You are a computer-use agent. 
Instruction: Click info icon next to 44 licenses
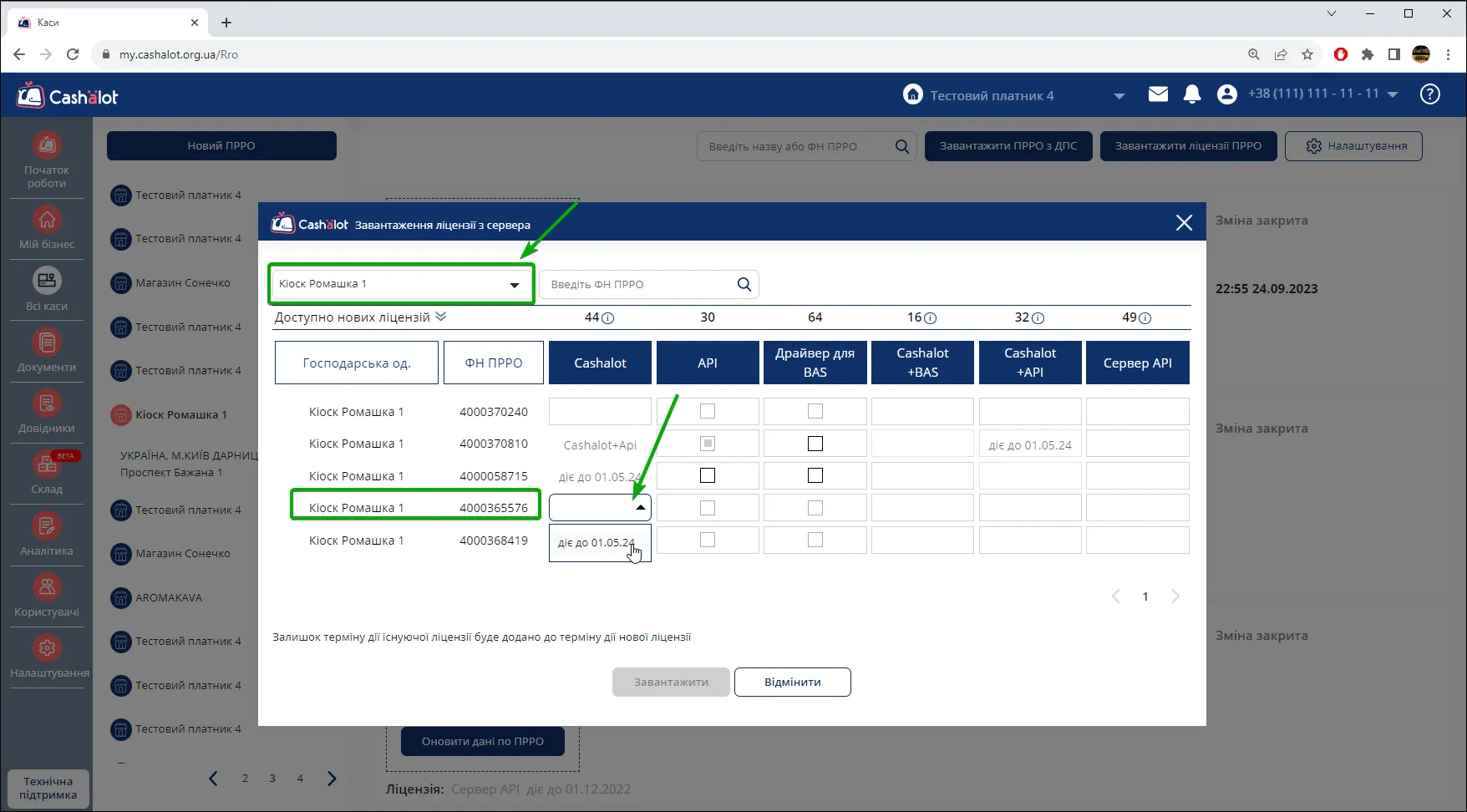pos(608,318)
